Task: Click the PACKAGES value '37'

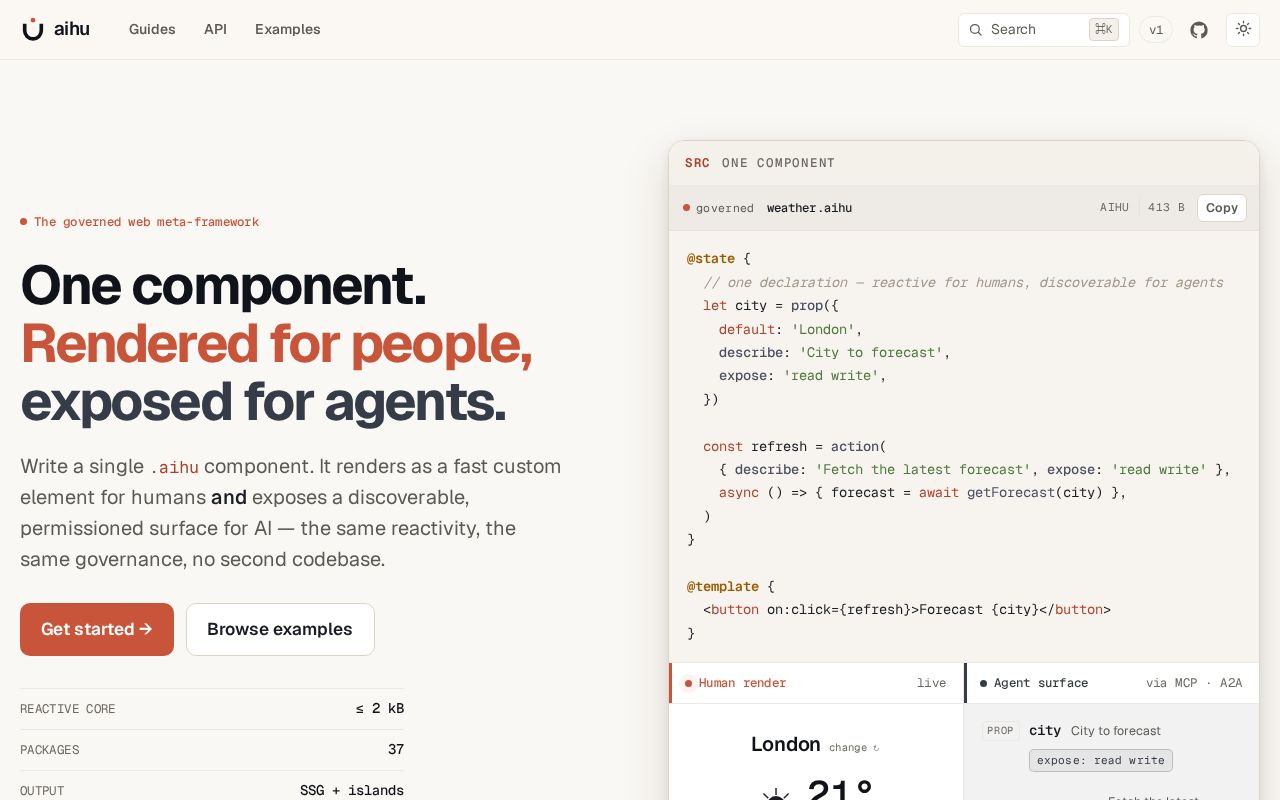Action: pos(396,750)
